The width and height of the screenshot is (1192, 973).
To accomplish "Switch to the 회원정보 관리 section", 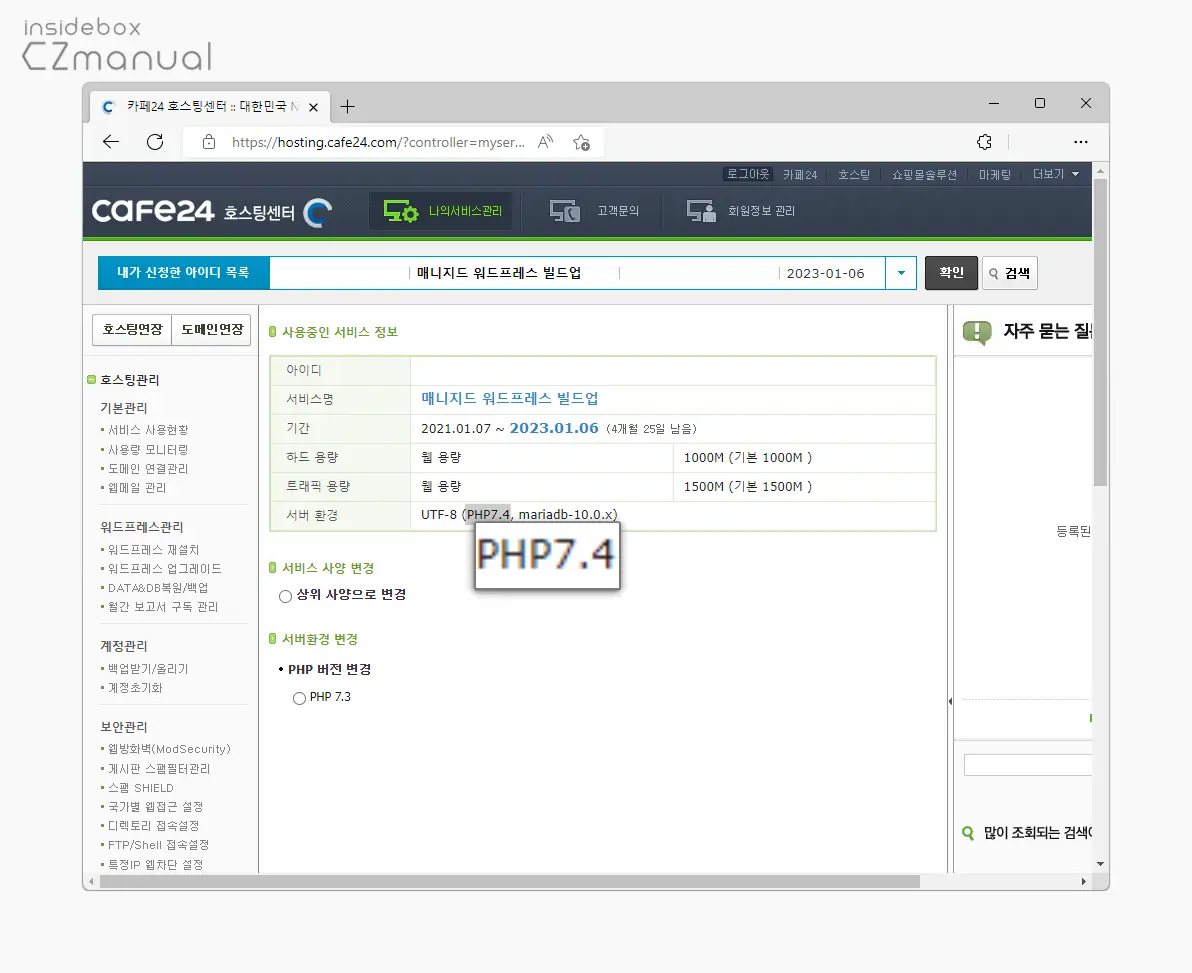I will [740, 211].
